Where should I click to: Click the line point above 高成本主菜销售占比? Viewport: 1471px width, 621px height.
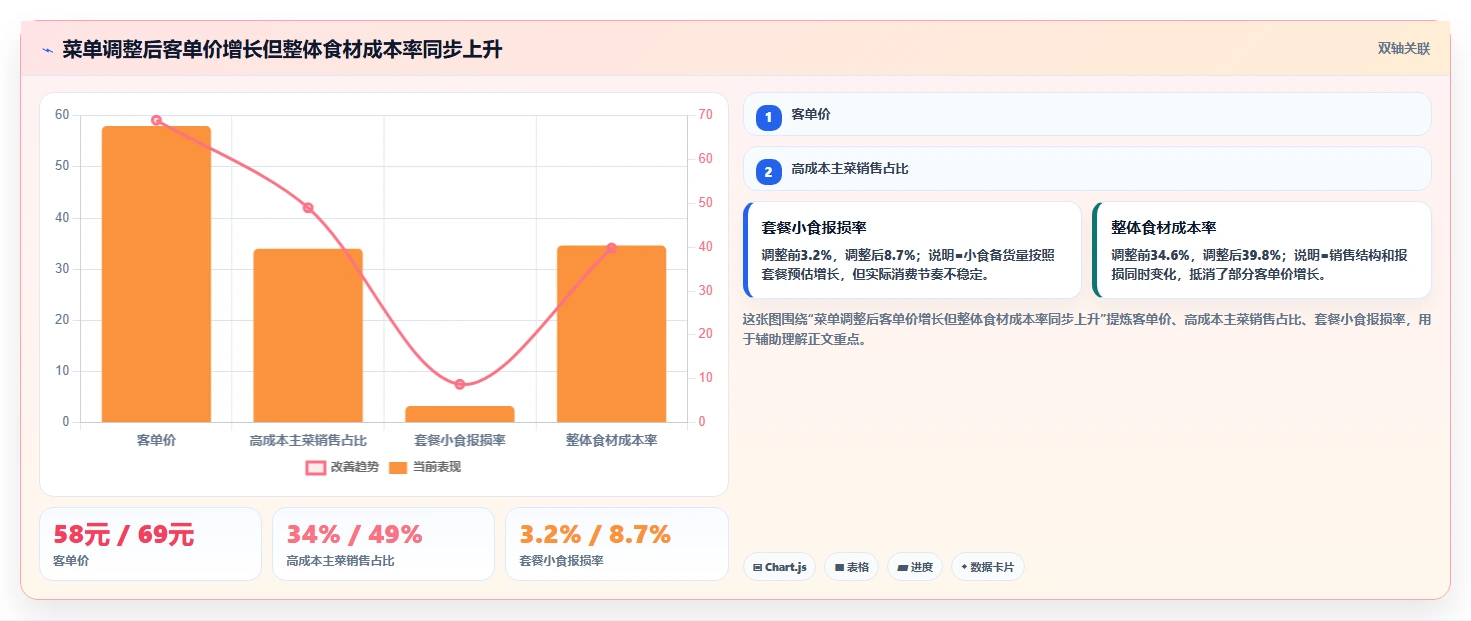coord(308,208)
